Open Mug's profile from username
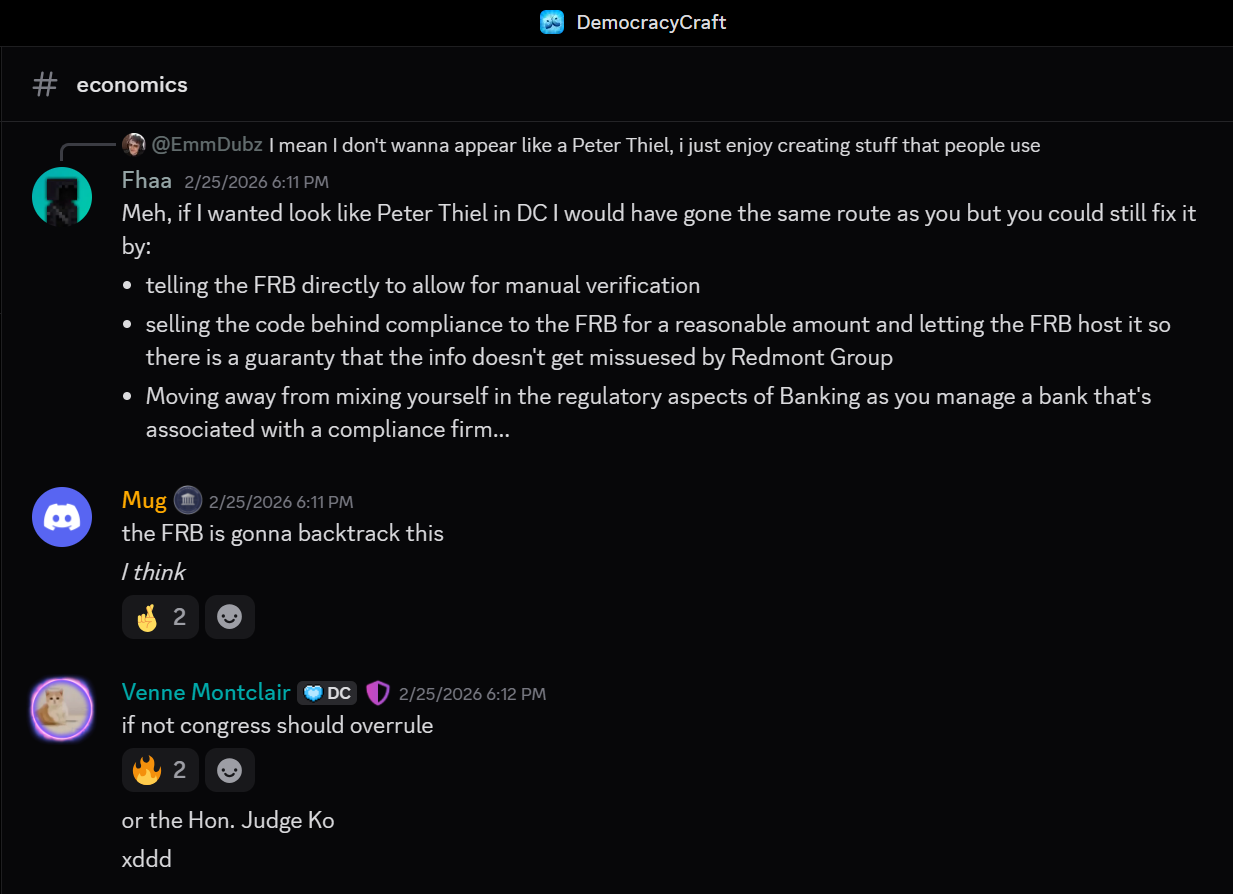Viewport: 1233px width, 894px height. tap(144, 500)
